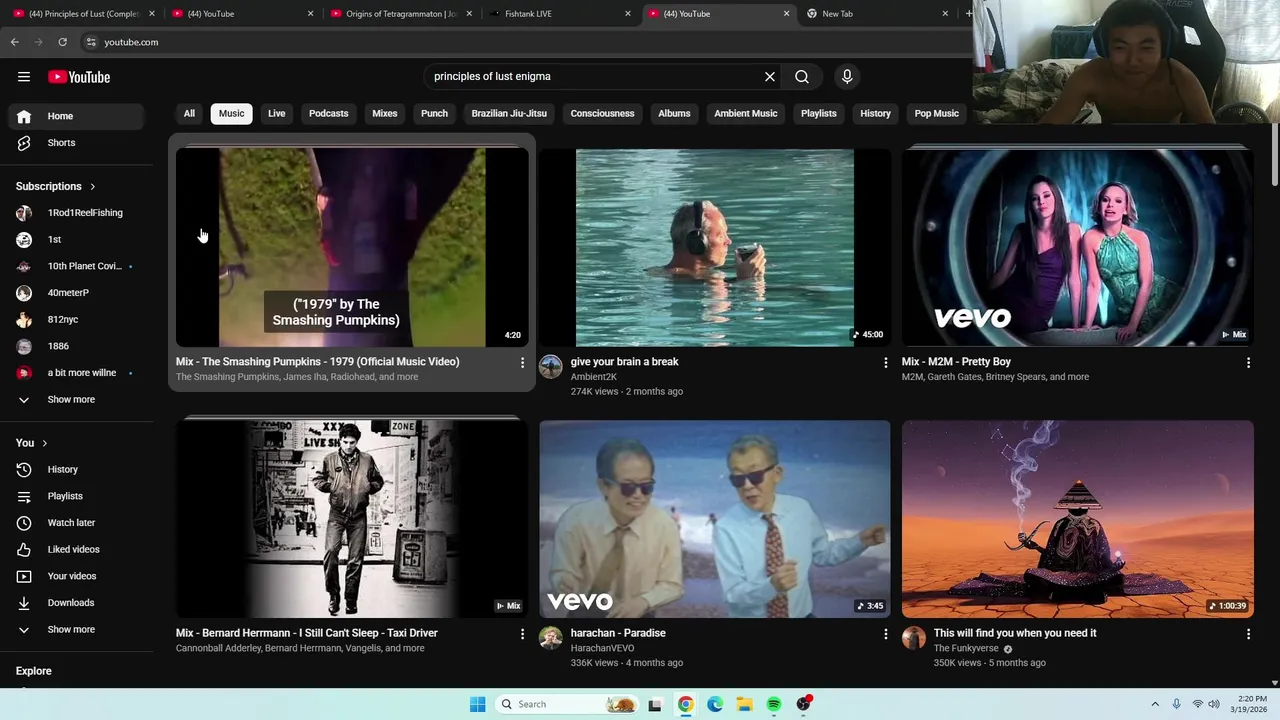Click The Funkyverse channel avatar
This screenshot has width=1280, height=720.
point(914,638)
